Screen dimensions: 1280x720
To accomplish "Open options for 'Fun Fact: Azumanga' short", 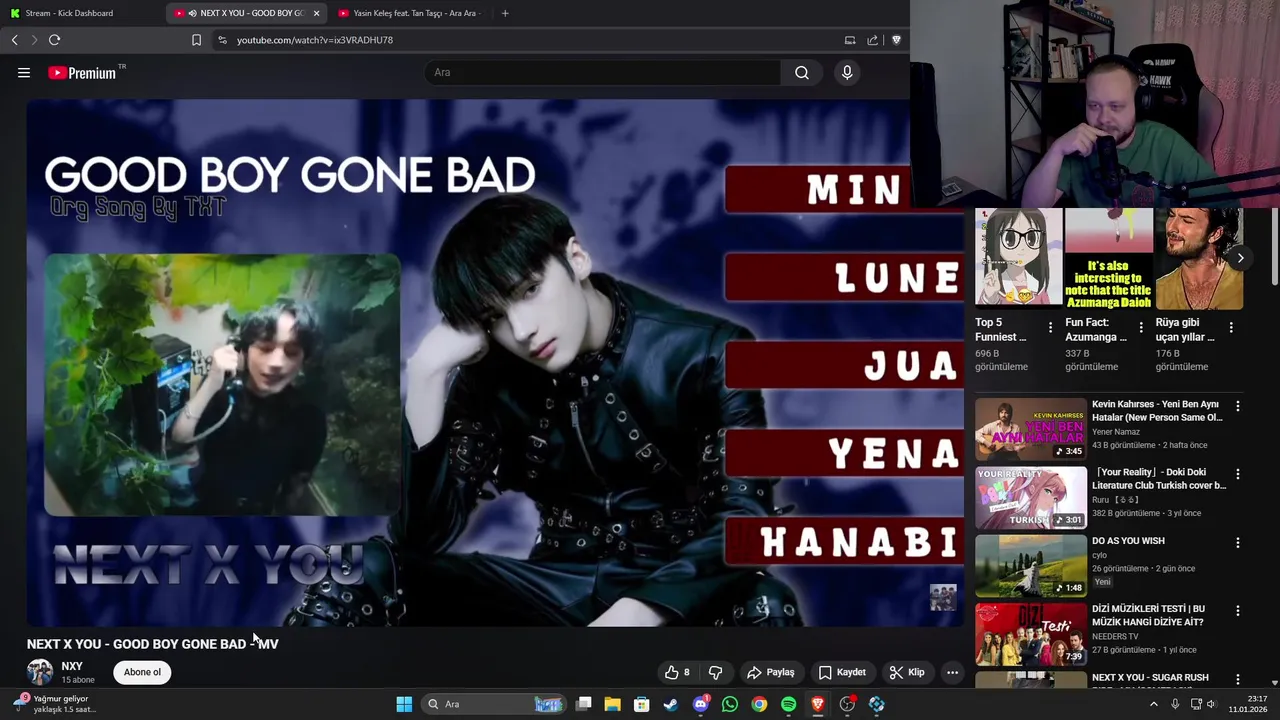I will [1141, 327].
